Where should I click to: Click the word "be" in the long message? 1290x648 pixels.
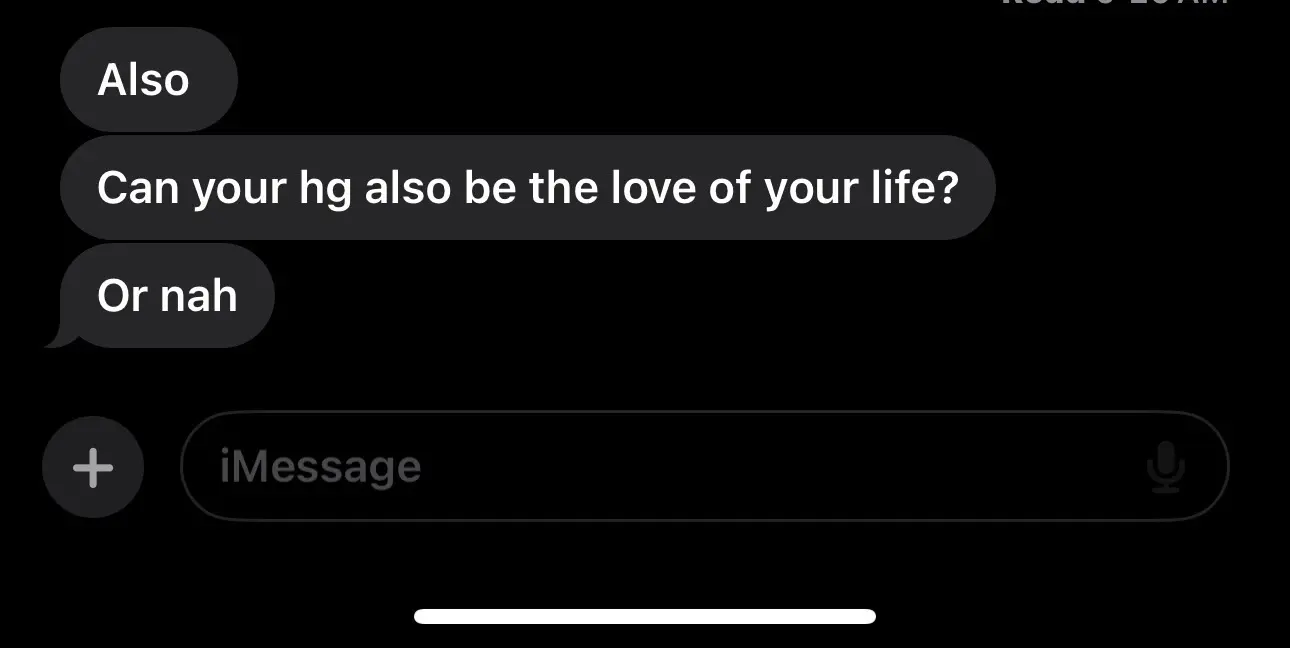tap(490, 187)
